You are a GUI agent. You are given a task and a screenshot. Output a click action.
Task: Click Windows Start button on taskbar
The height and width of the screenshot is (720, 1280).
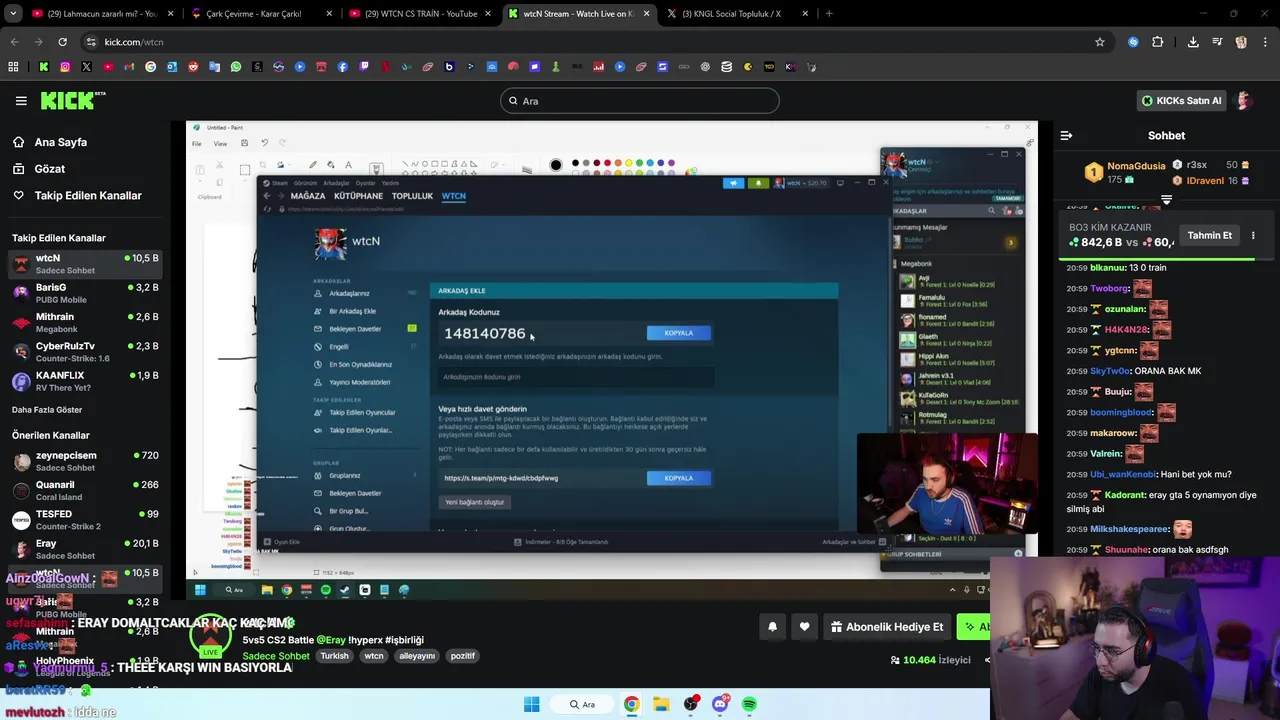click(531, 704)
